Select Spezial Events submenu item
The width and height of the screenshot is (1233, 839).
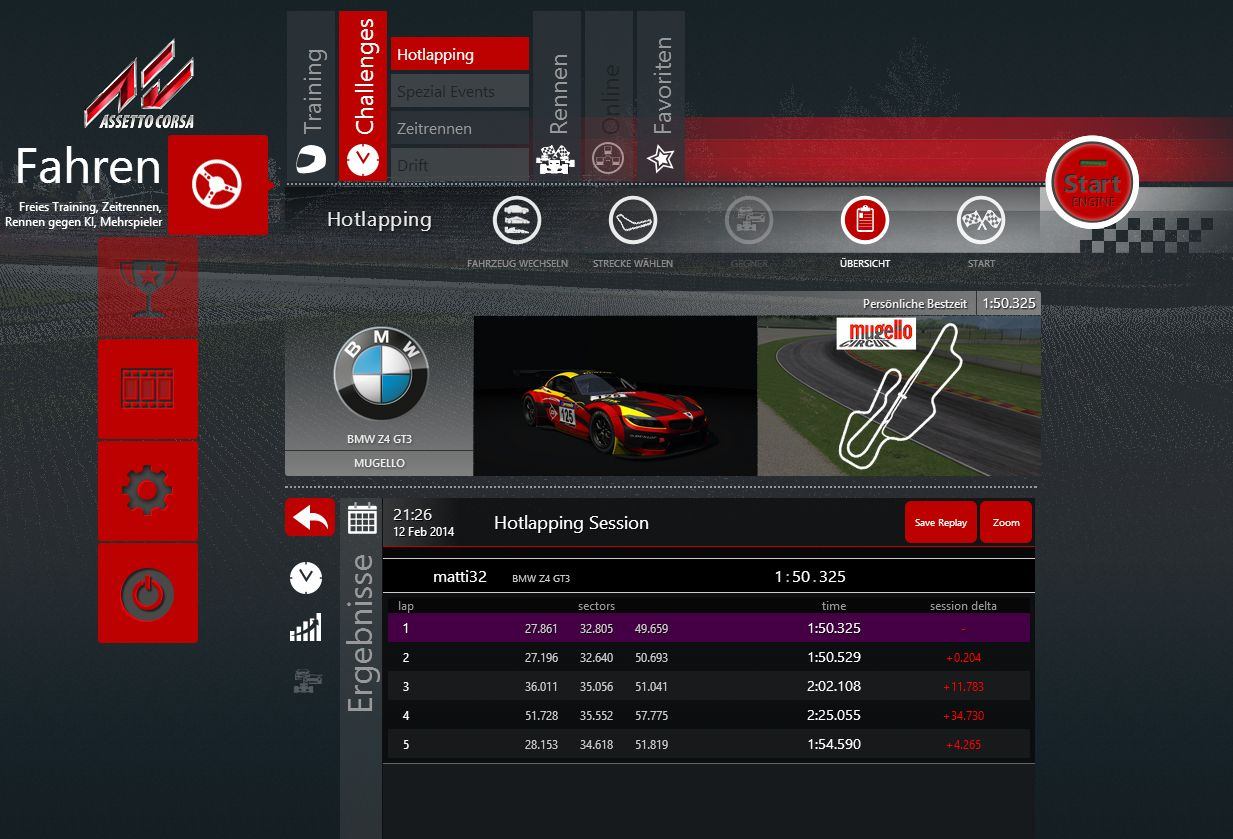click(460, 91)
